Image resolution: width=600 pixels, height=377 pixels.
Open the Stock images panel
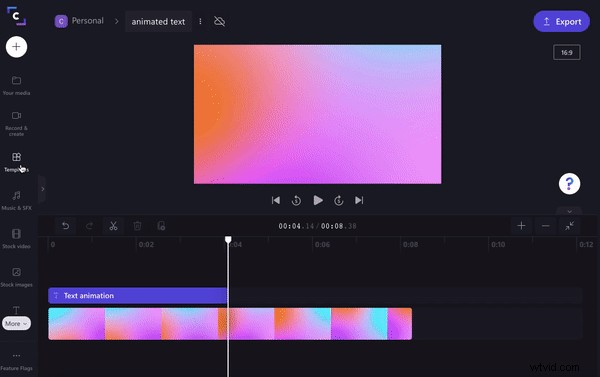point(16,277)
